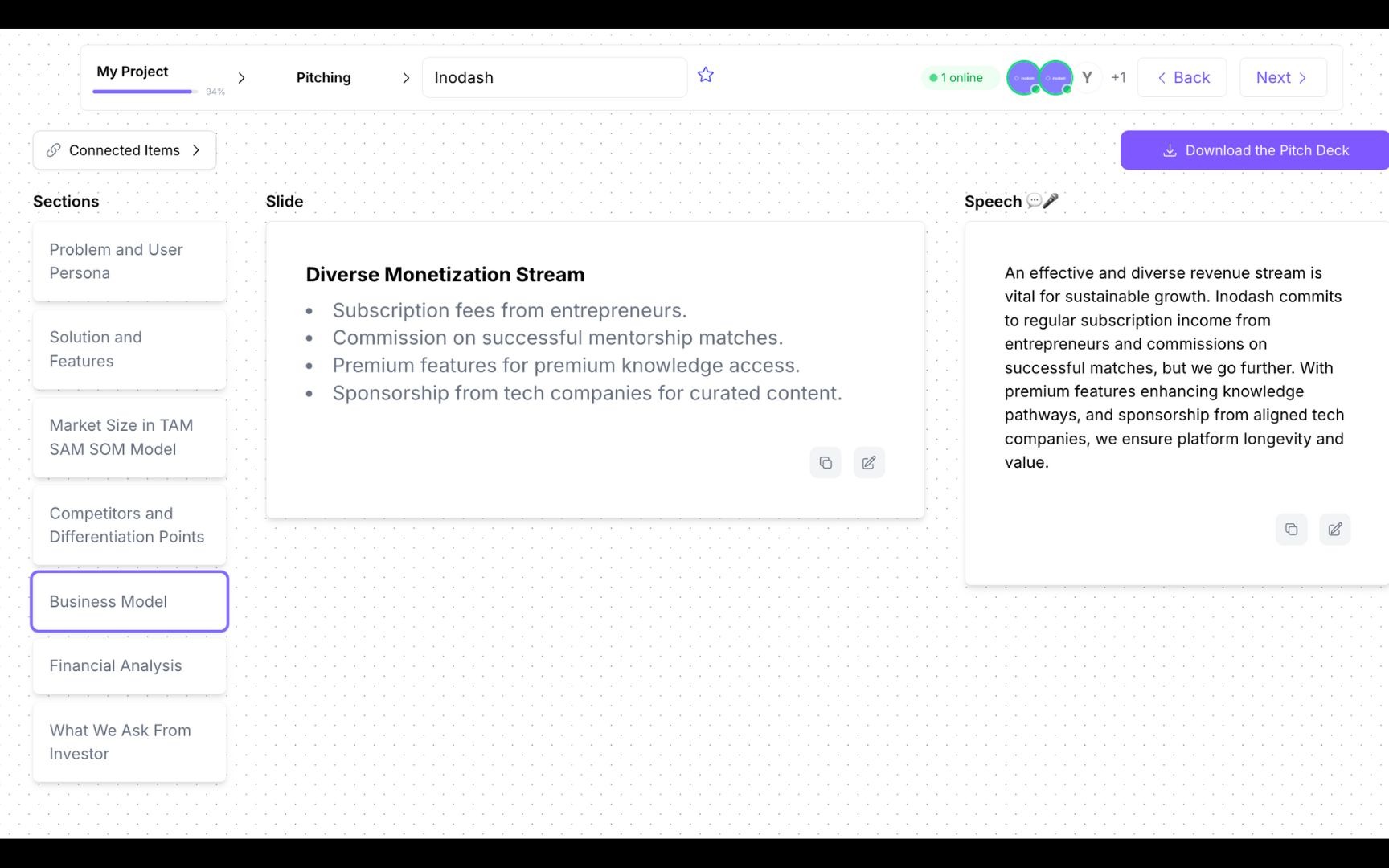1389x868 pixels.
Task: Click inside the Inodash title field
Action: pyautogui.click(x=554, y=77)
